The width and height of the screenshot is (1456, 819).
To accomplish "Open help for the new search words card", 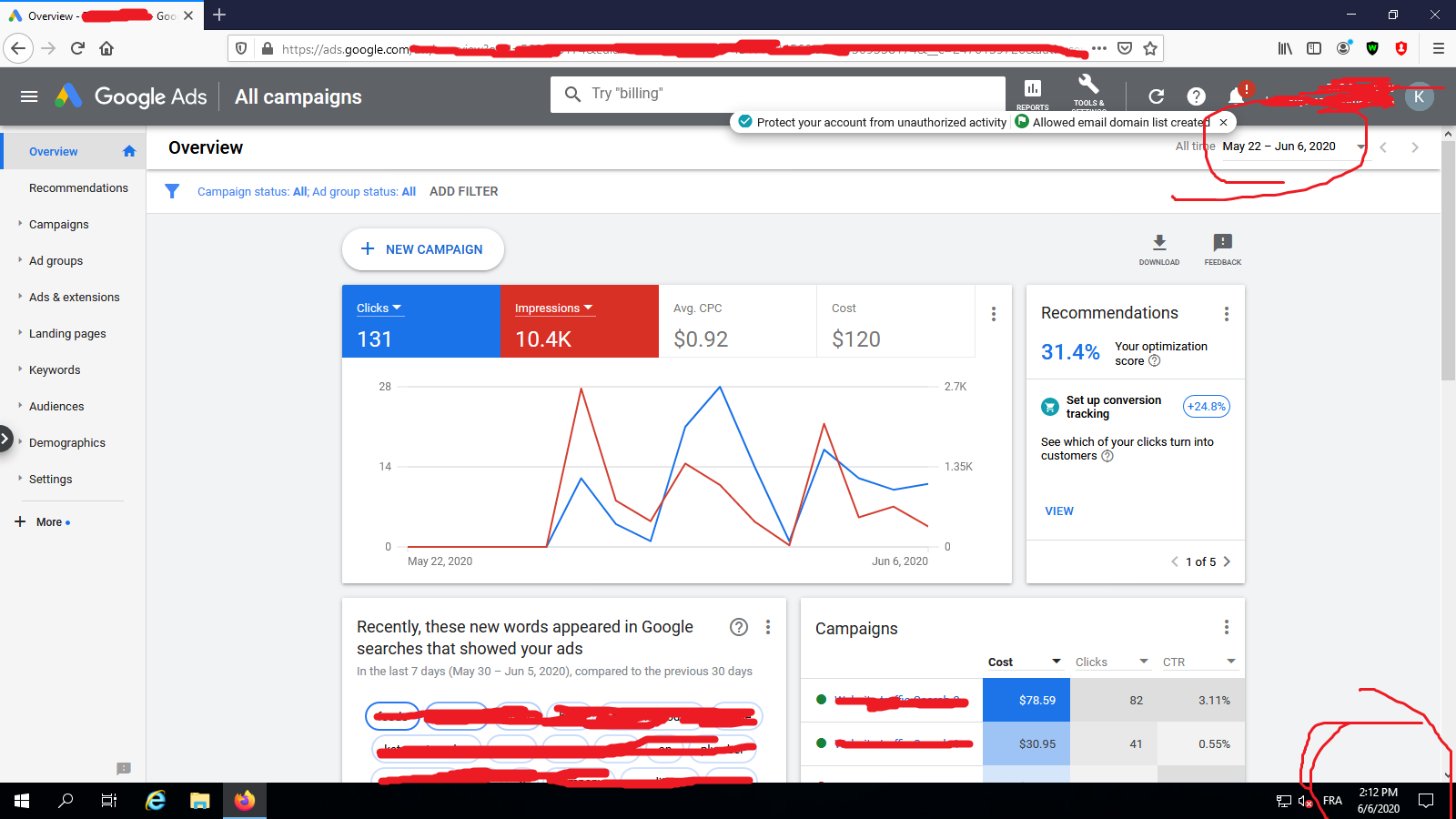I will tap(739, 627).
